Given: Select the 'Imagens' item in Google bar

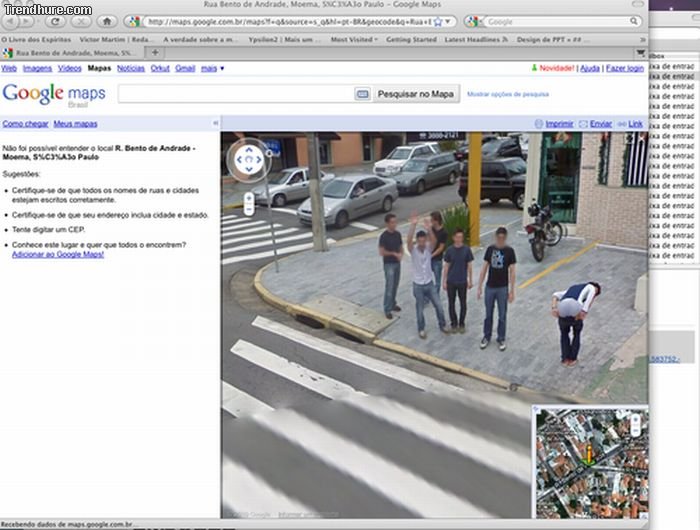Looking at the screenshot, I should (37, 68).
